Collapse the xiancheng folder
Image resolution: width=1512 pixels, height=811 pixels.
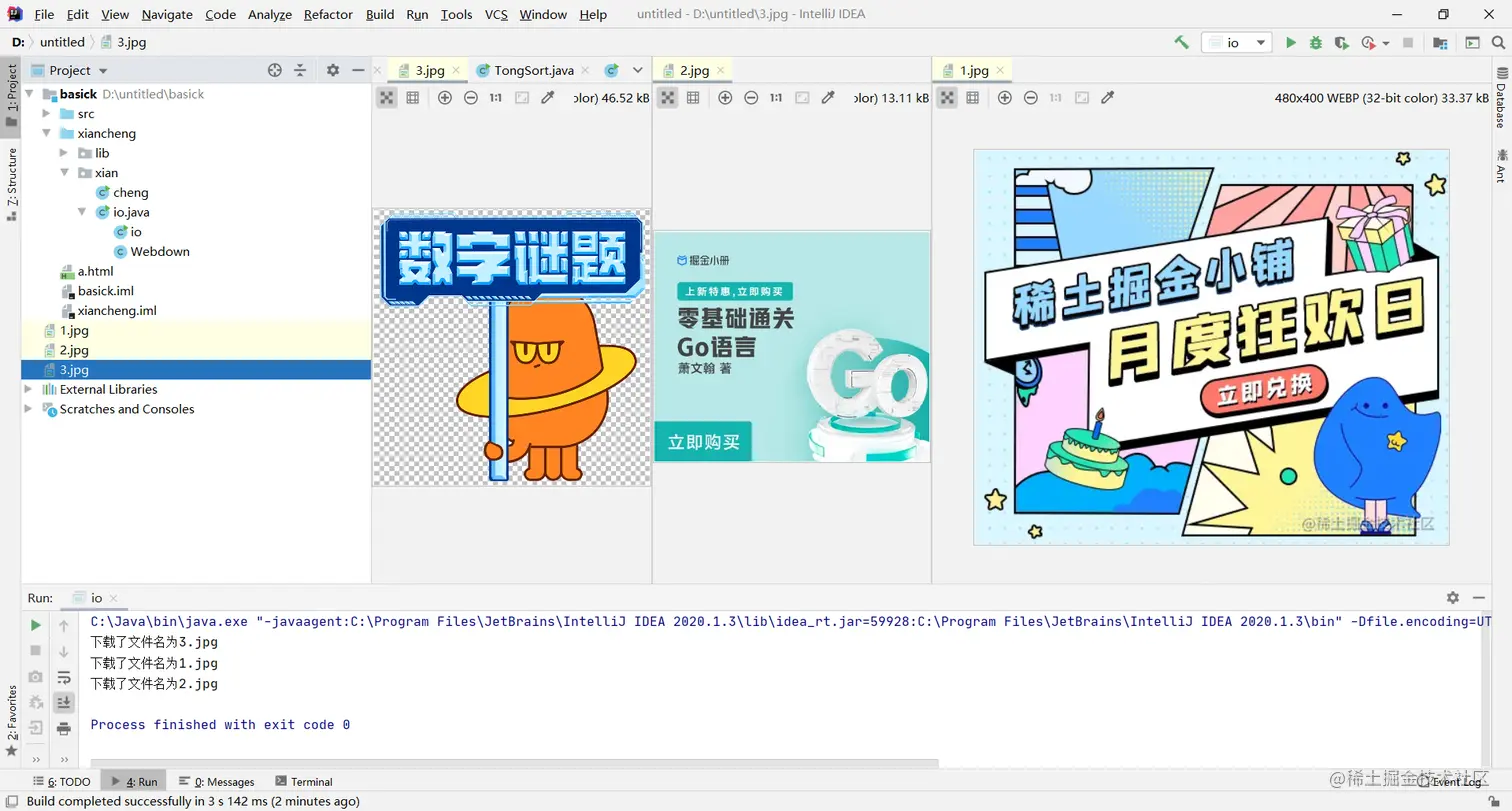tap(45, 133)
